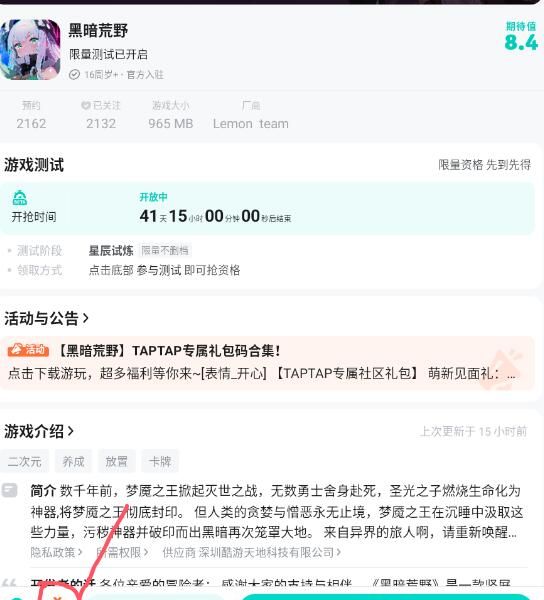544x600 pixels.
Task: Tap the verified checkmark beside 16周岁+
Action: 74,75
